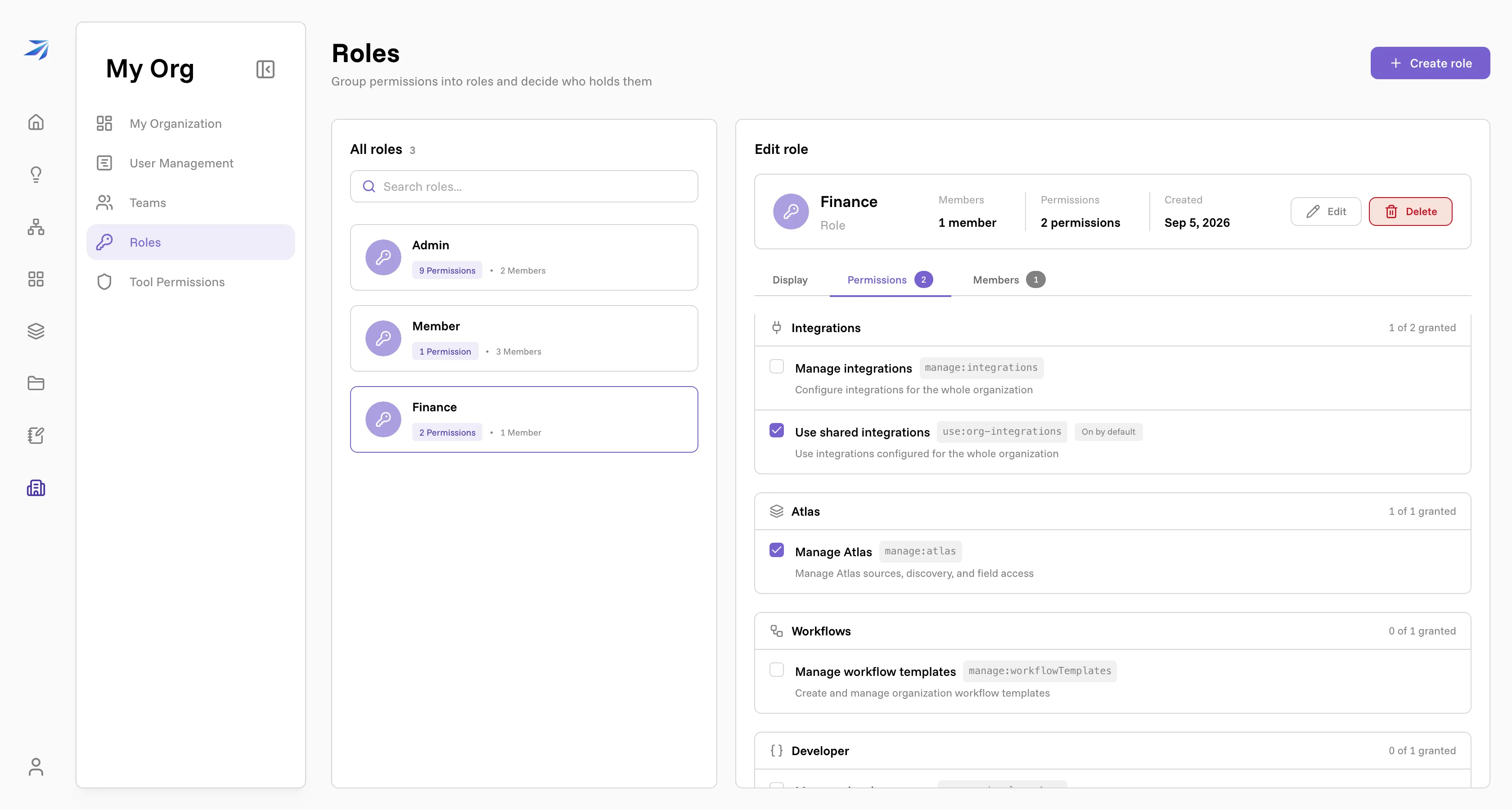Click the Roles key icon in sidebar

click(104, 242)
